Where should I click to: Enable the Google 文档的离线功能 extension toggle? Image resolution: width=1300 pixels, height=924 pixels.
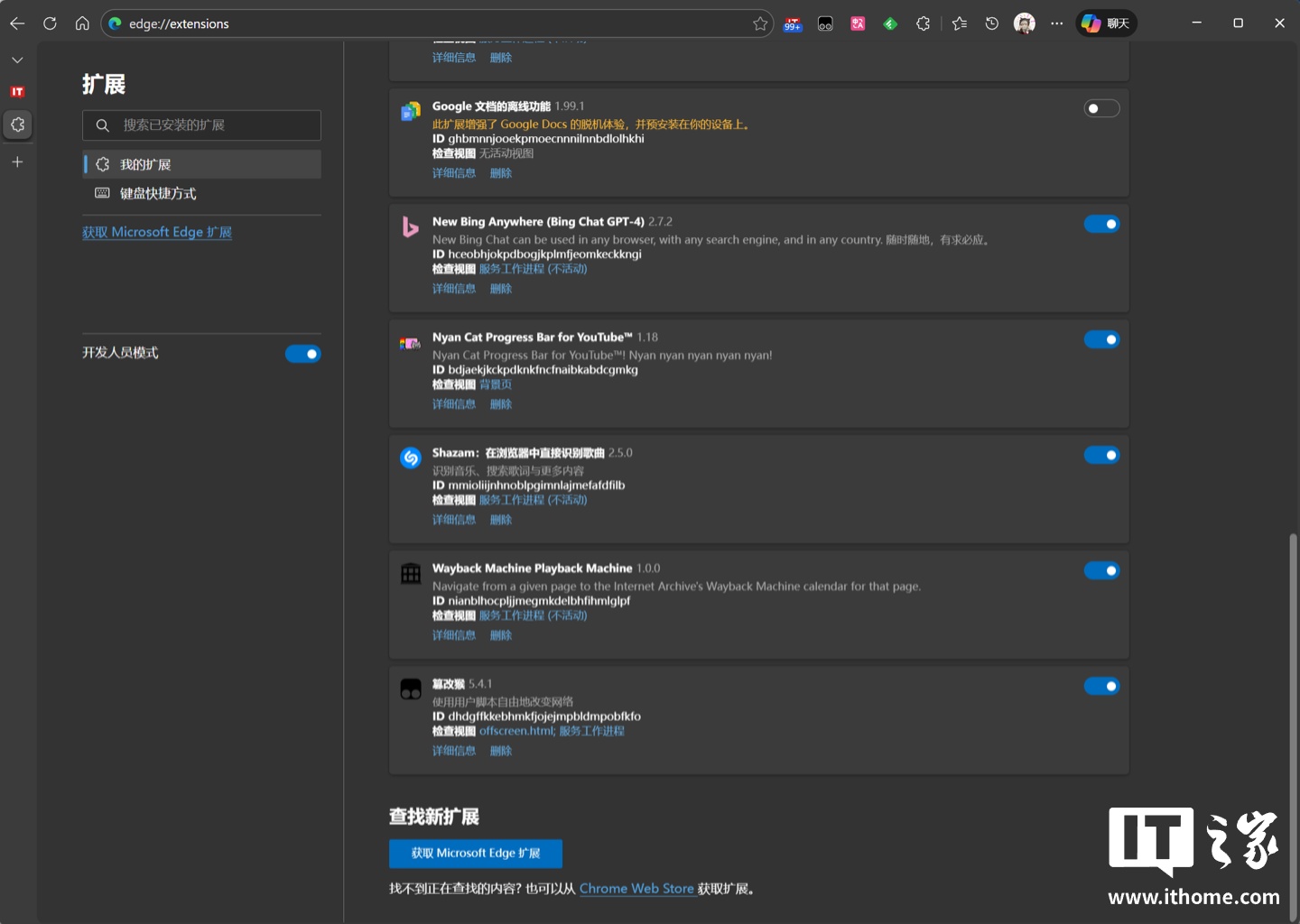coord(1101,108)
